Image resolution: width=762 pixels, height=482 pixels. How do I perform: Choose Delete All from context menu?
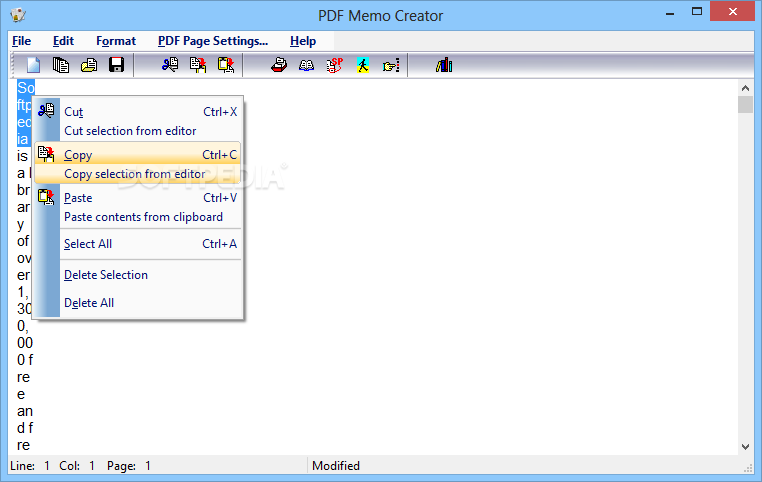click(x=138, y=303)
